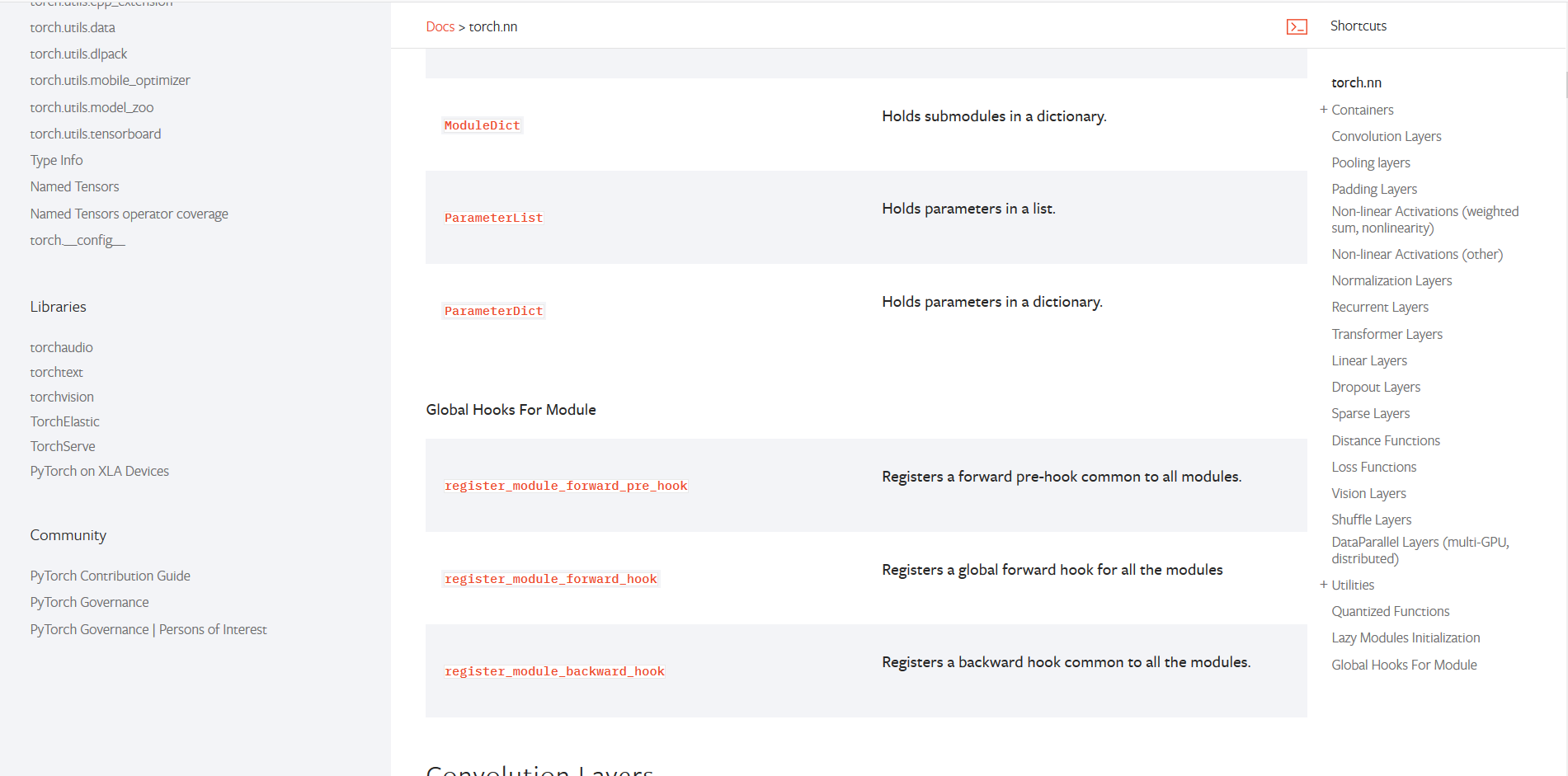Screen dimensions: 1568x776
Task: Jump to Linear Layers shortcut
Action: (1368, 360)
